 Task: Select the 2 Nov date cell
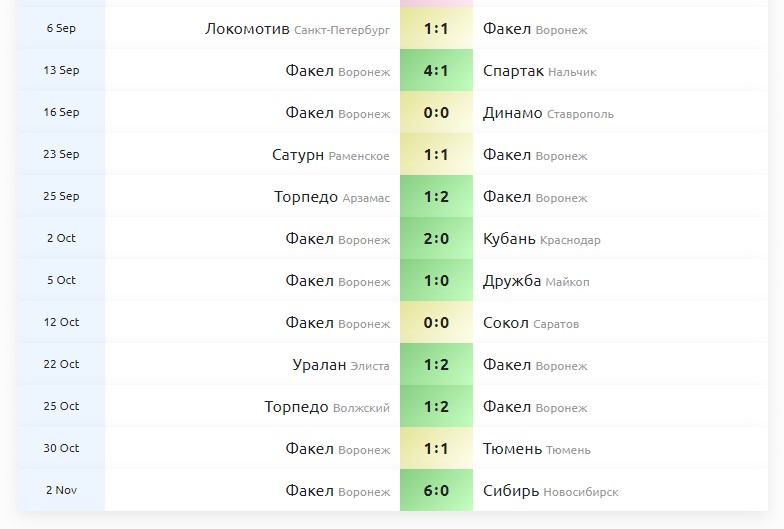(61, 490)
